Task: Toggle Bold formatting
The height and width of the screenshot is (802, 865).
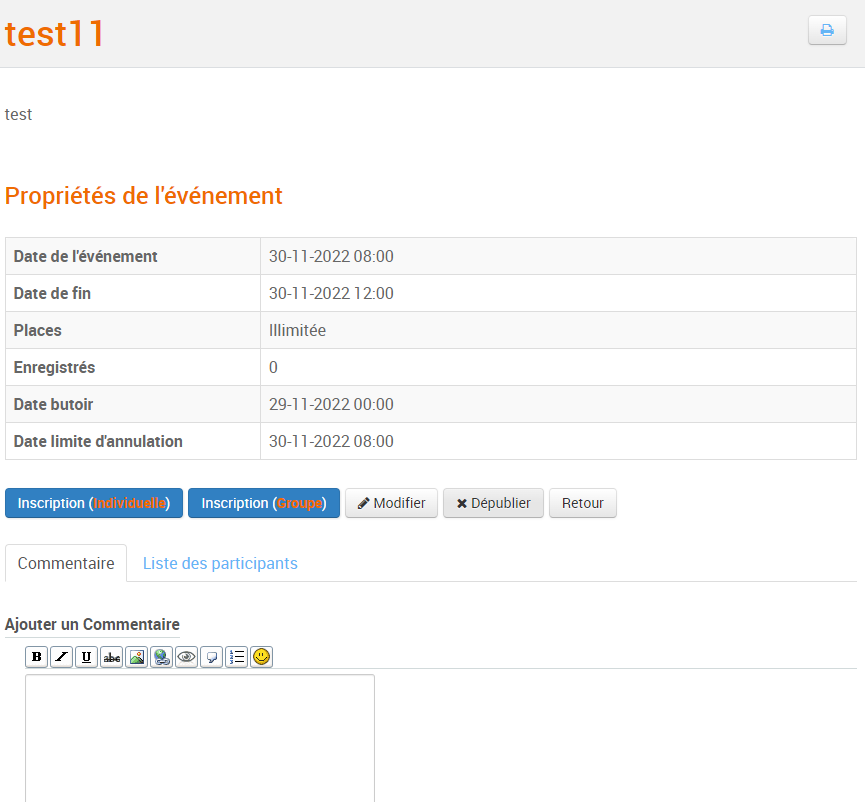Action: tap(36, 656)
